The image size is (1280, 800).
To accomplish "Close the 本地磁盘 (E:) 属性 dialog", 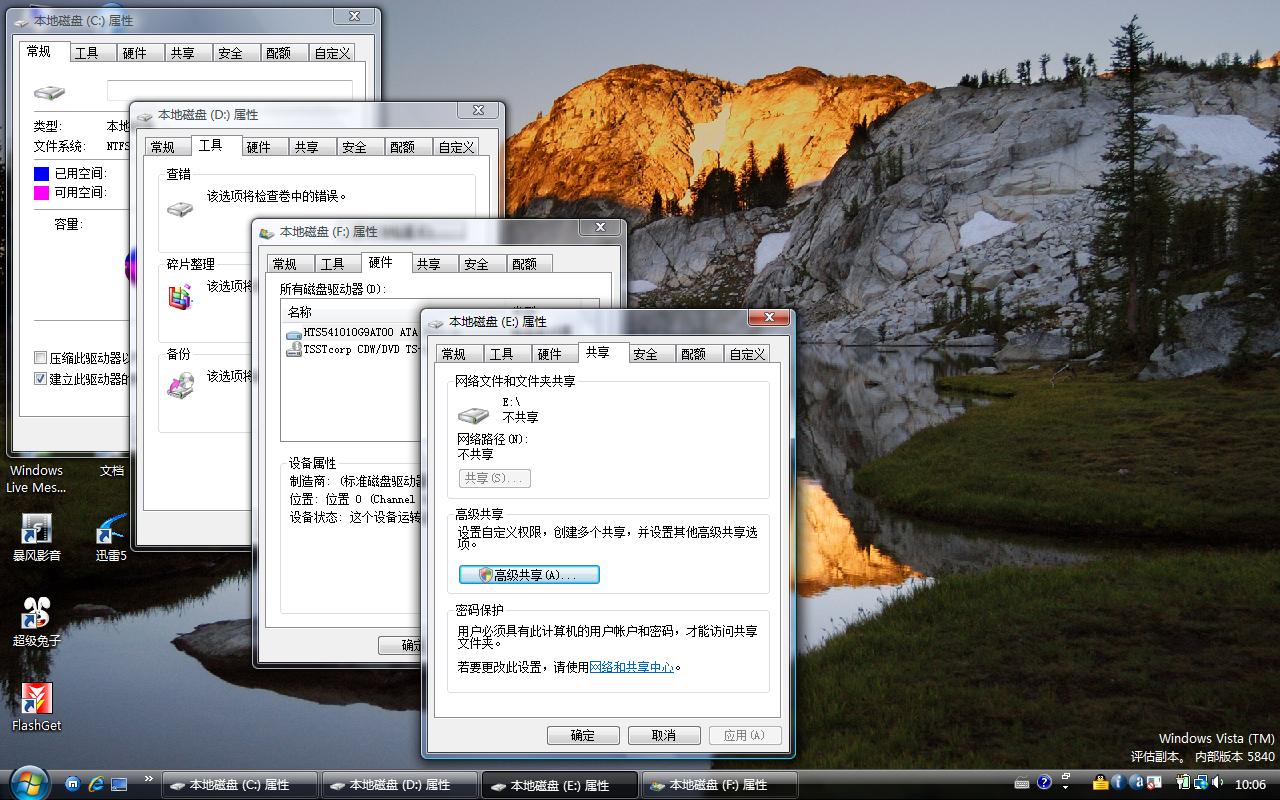I will pos(769,317).
